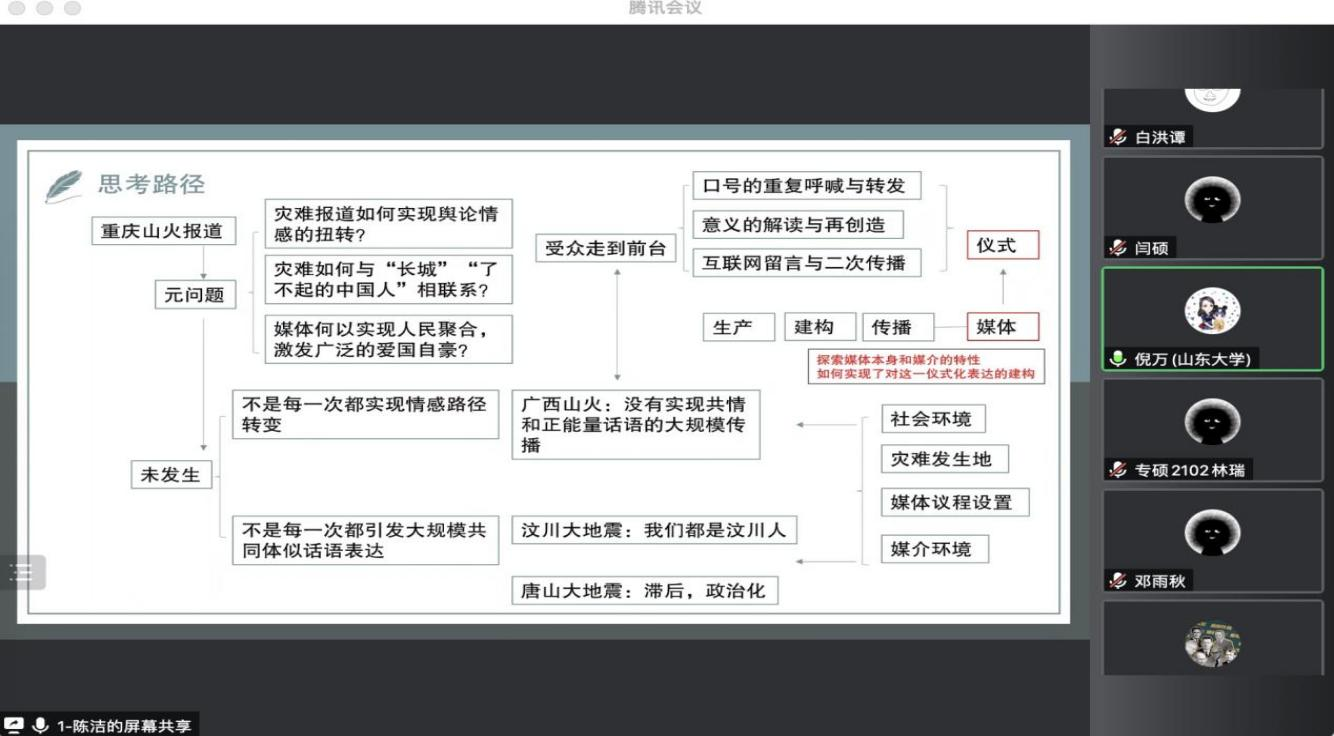This screenshot has height=736, width=1334.
Task: Click the microphone icon beside 1-陈洁的屏幕共享
Action: 41,726
